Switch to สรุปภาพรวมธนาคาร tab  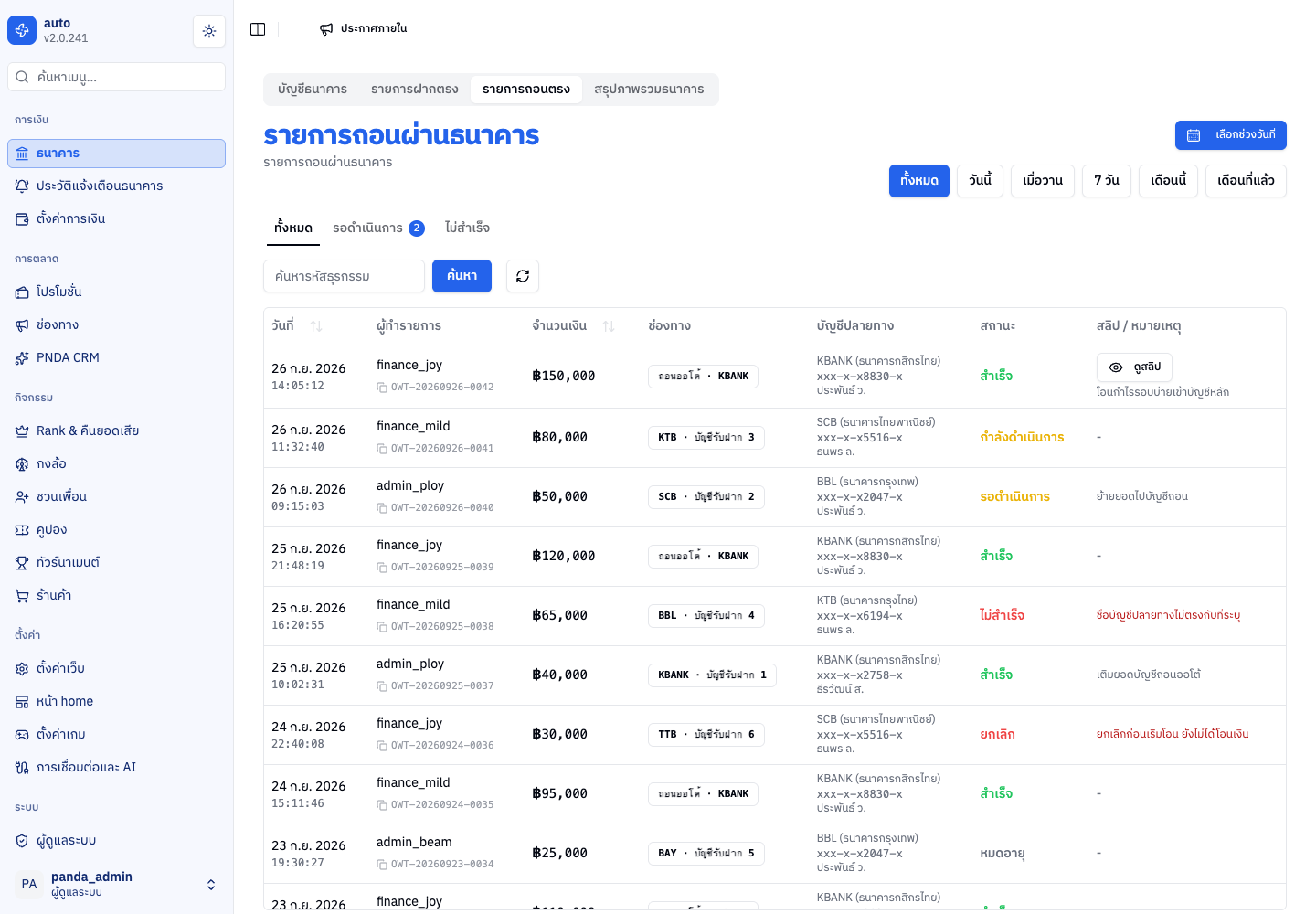(x=649, y=90)
